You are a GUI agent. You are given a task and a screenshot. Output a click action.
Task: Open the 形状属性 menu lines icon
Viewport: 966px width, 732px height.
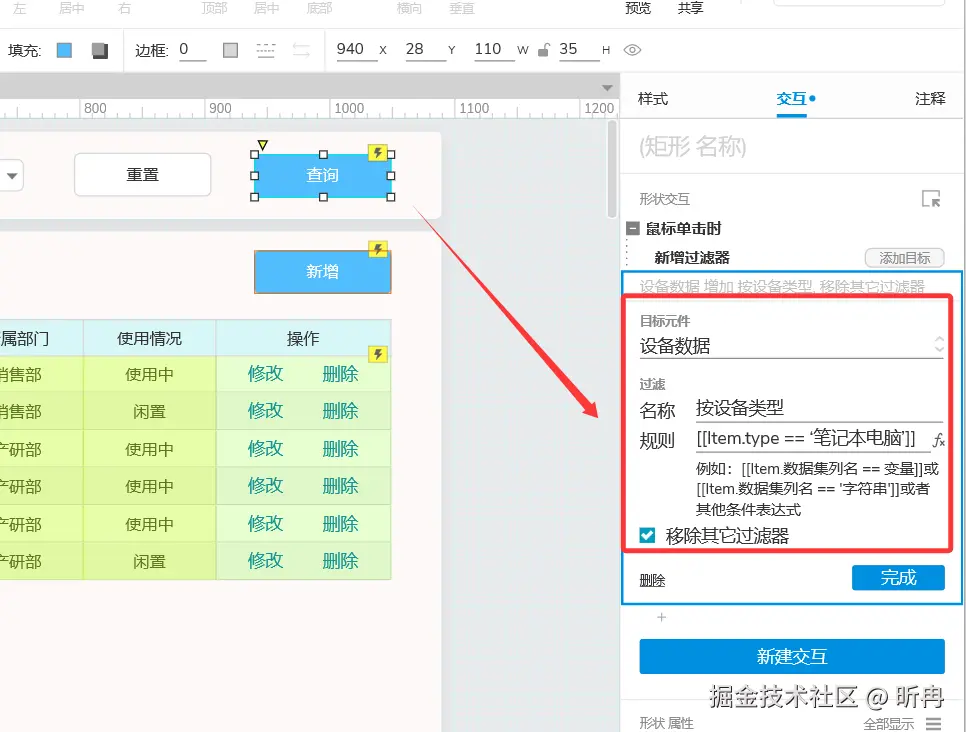point(933,723)
